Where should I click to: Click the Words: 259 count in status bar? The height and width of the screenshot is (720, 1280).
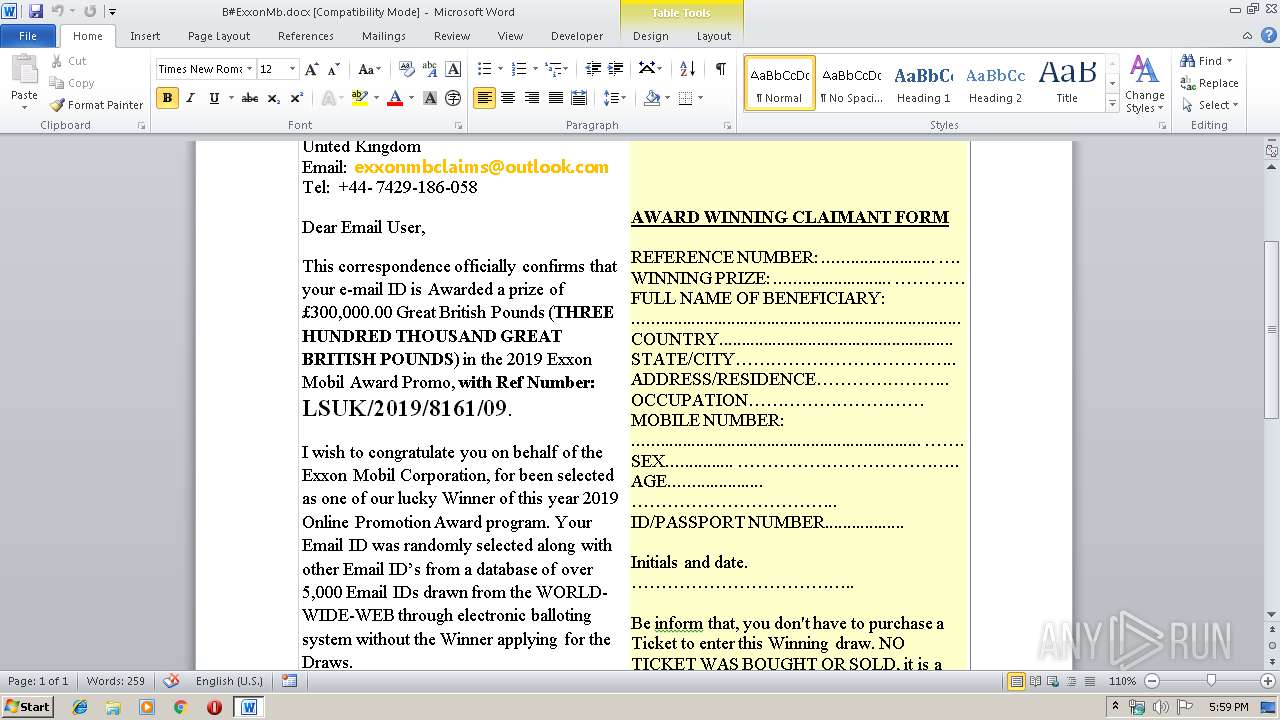[x=116, y=681]
